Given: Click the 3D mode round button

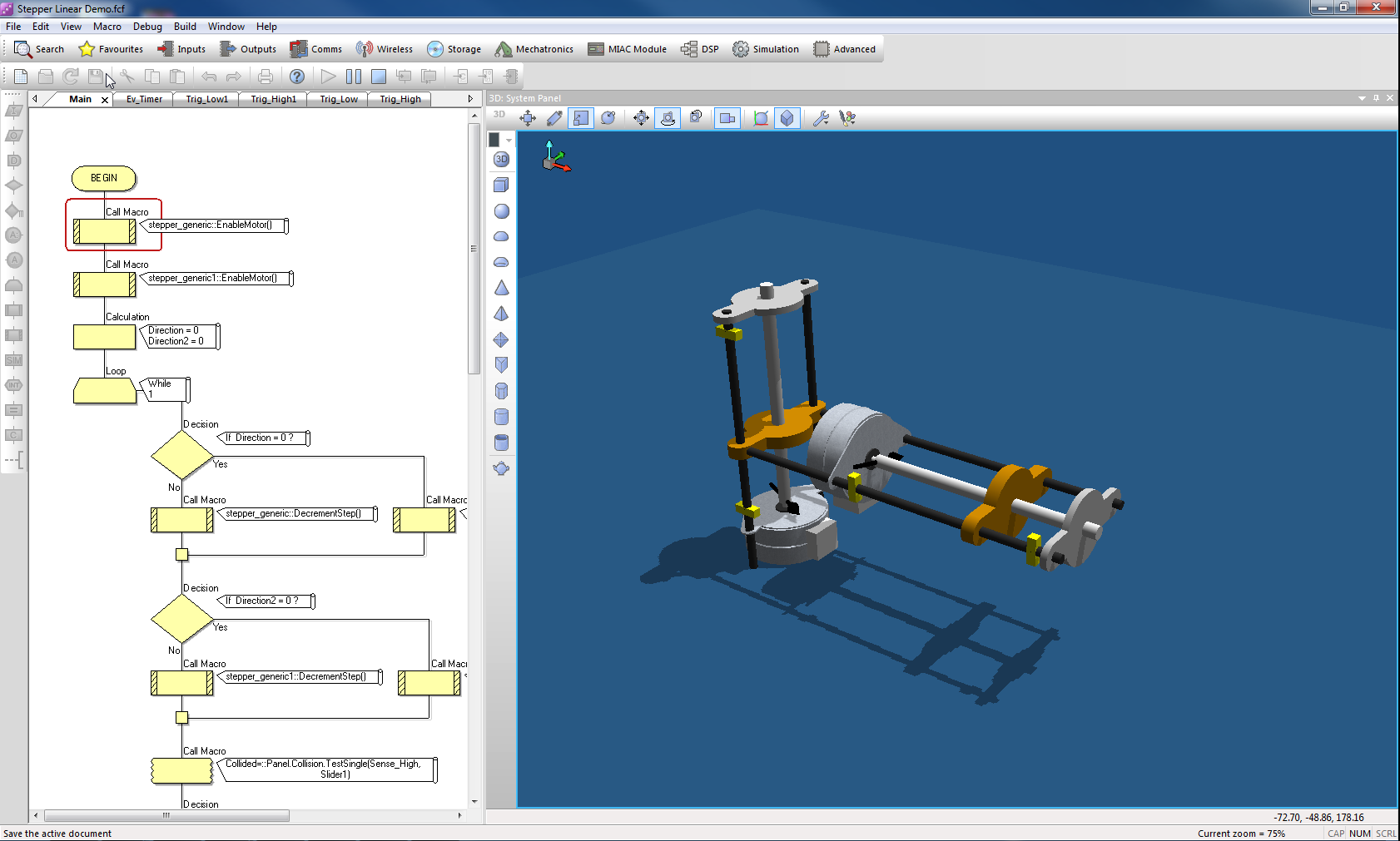Looking at the screenshot, I should [501, 159].
